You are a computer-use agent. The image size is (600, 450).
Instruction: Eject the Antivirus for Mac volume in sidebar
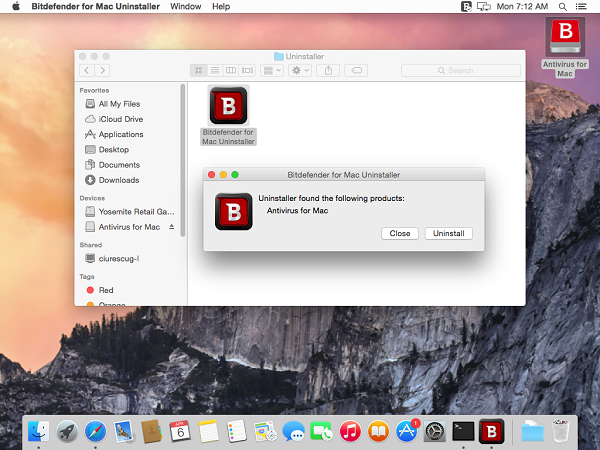(x=171, y=227)
